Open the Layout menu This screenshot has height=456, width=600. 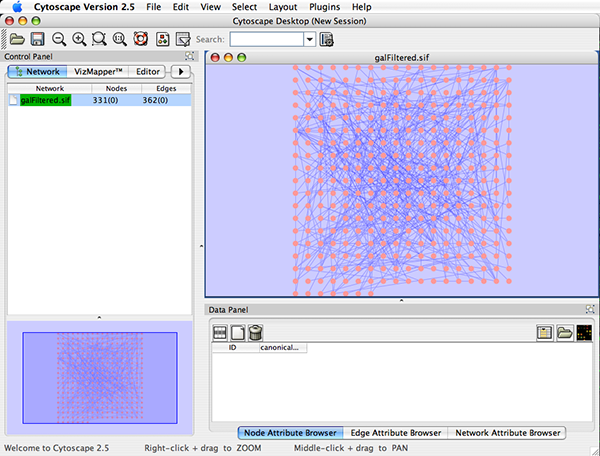tap(282, 7)
